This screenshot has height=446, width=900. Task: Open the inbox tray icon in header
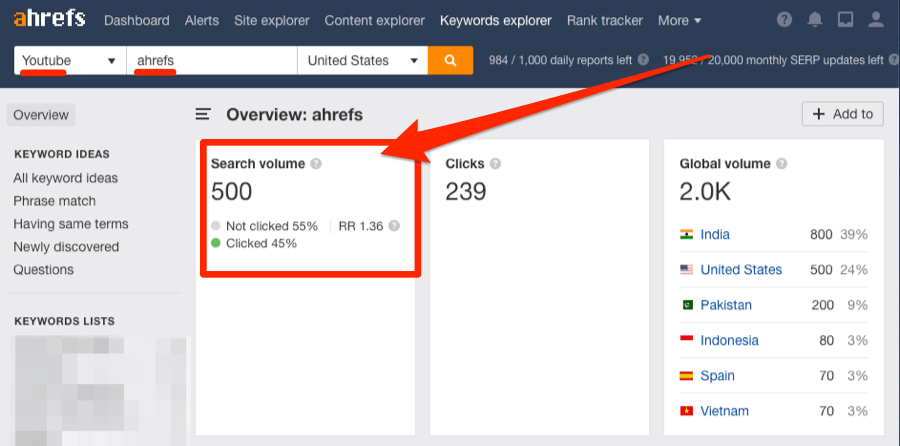coord(845,20)
